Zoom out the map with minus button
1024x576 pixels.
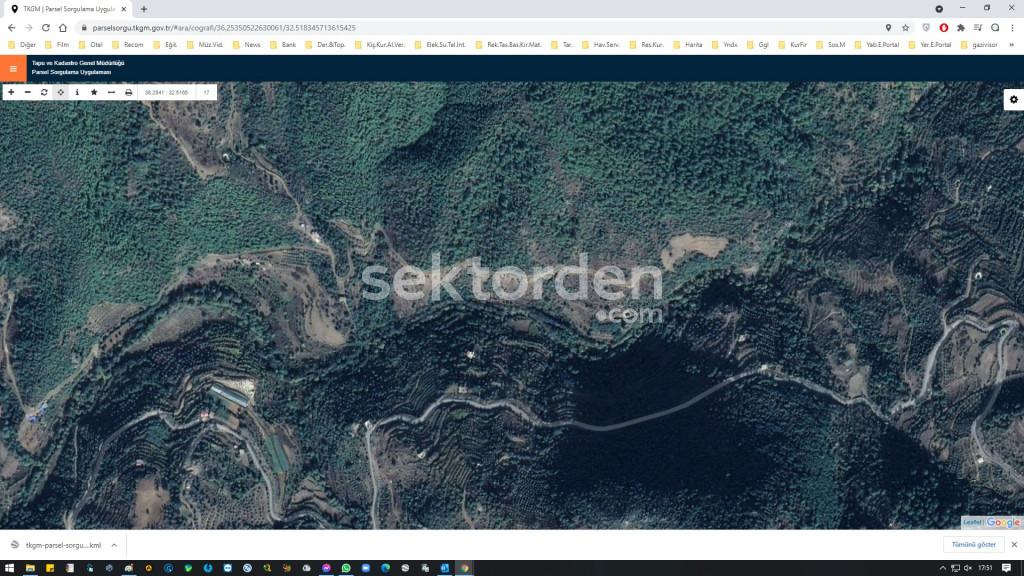coord(27,92)
